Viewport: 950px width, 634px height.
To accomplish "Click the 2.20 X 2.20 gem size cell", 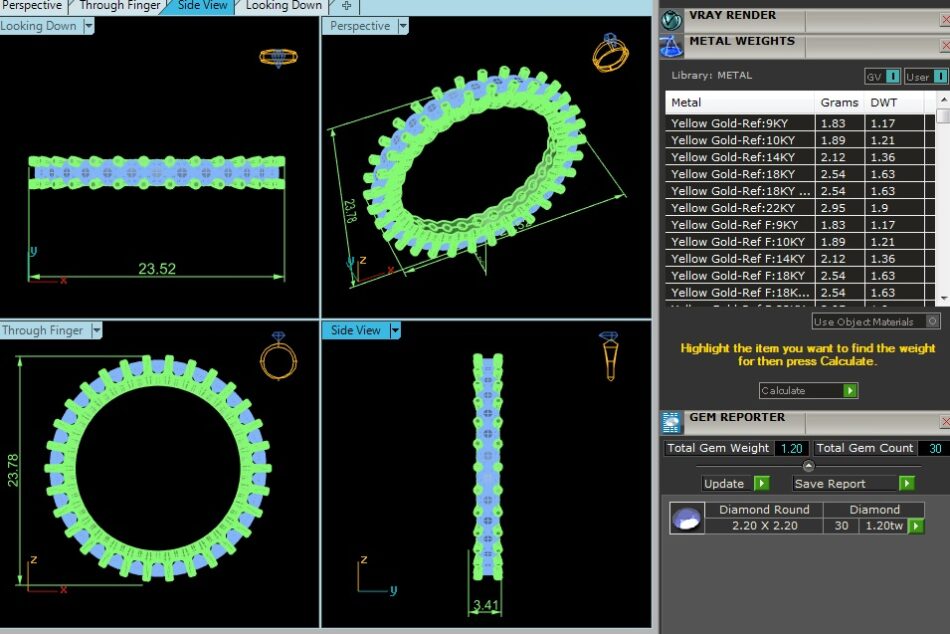I will (764, 526).
